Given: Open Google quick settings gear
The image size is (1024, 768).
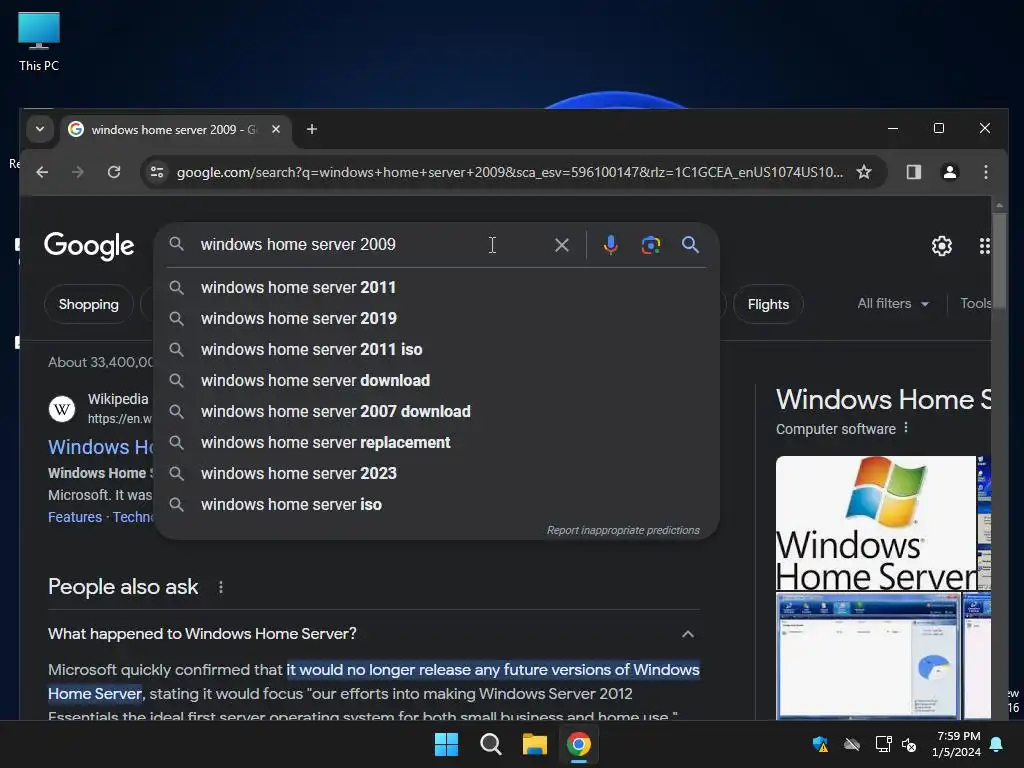Looking at the screenshot, I should tap(942, 246).
